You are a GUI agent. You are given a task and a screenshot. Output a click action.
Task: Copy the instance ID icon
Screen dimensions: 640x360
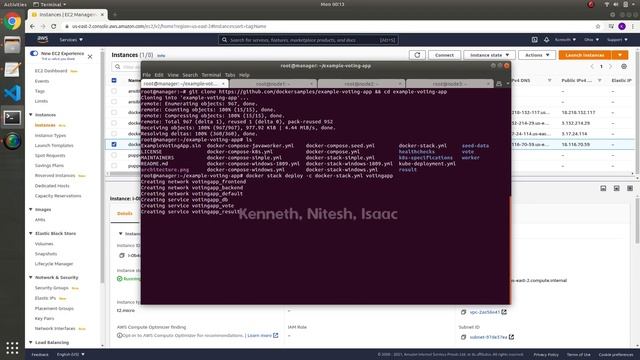[x=122, y=256]
